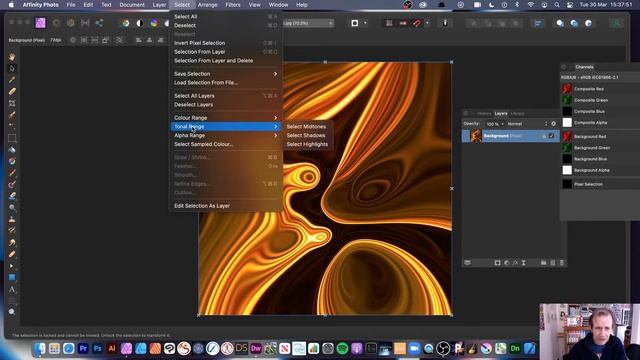Switch to the Export persona icon
This screenshot has width=640, height=360.
point(99,23)
